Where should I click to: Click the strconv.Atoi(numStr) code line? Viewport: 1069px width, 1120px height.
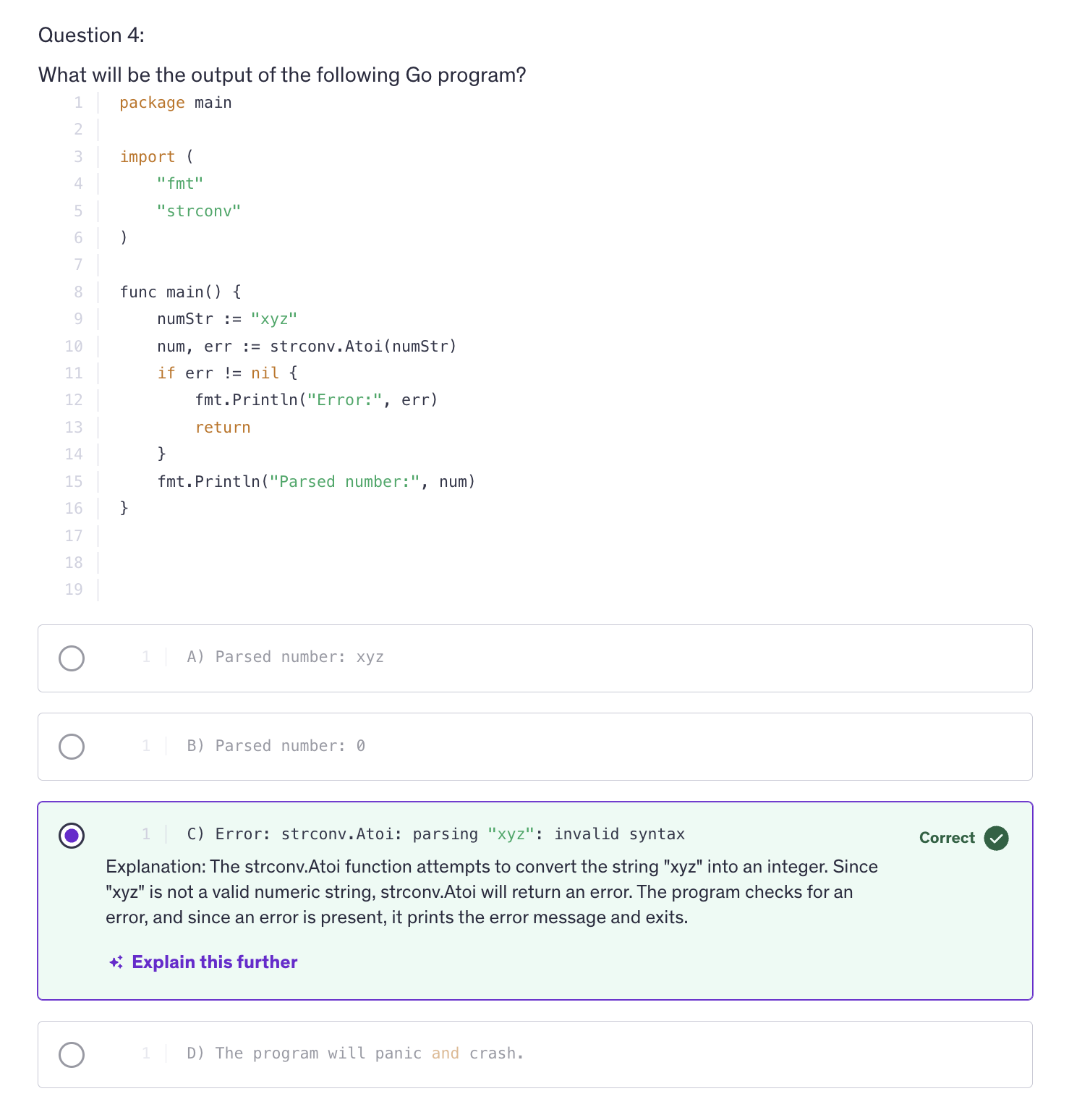(x=307, y=347)
